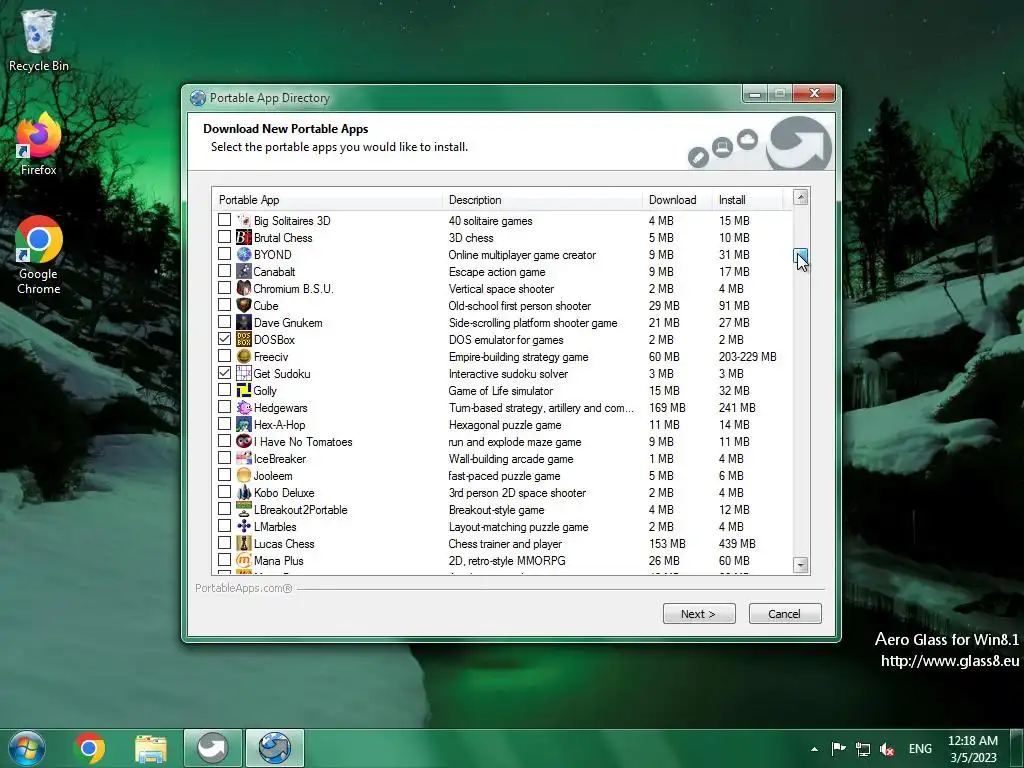Click the Jooleem app icon
Screen dimensions: 1024x768
point(244,475)
